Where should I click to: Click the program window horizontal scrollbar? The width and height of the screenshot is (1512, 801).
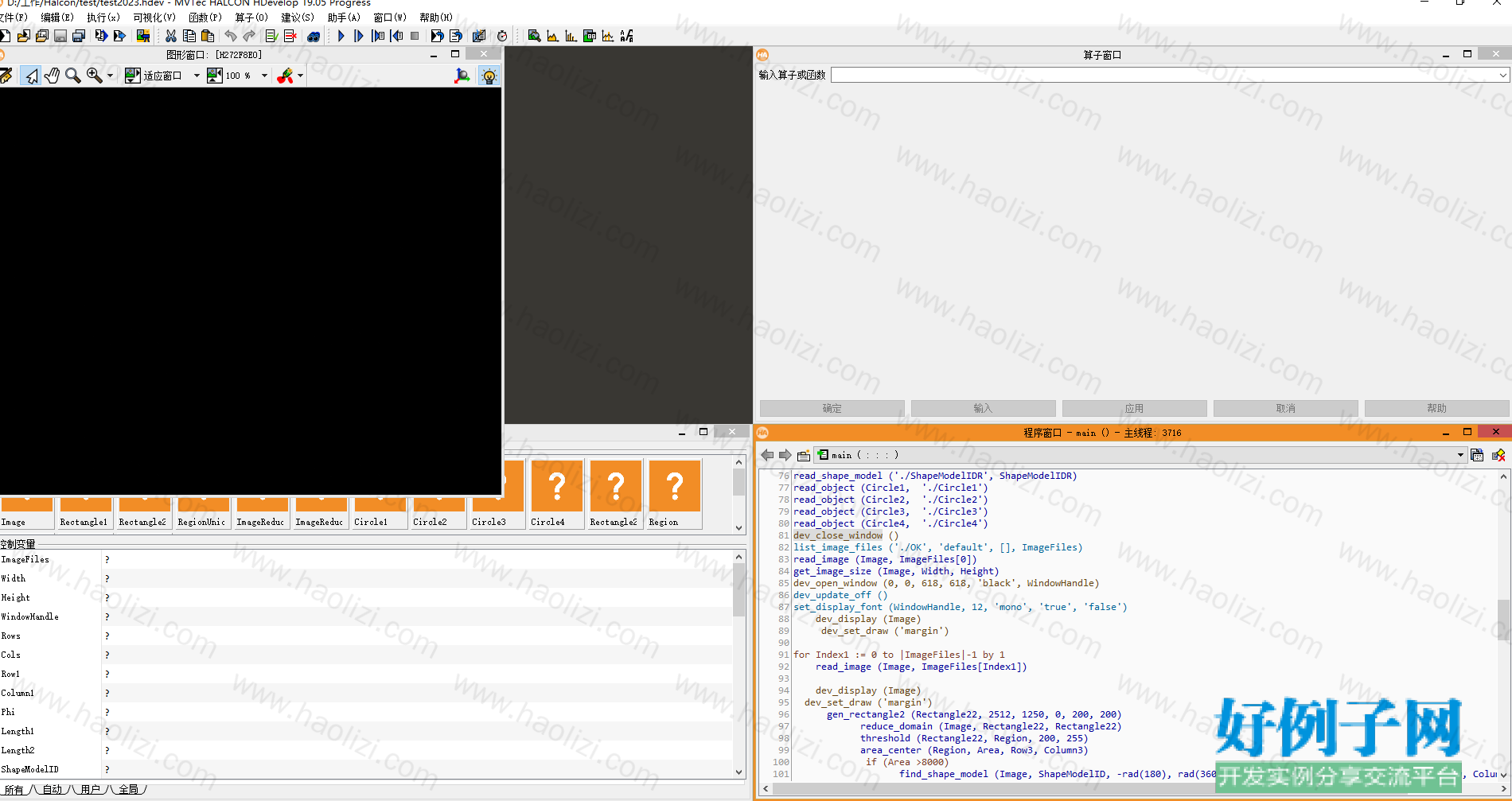click(1130, 788)
